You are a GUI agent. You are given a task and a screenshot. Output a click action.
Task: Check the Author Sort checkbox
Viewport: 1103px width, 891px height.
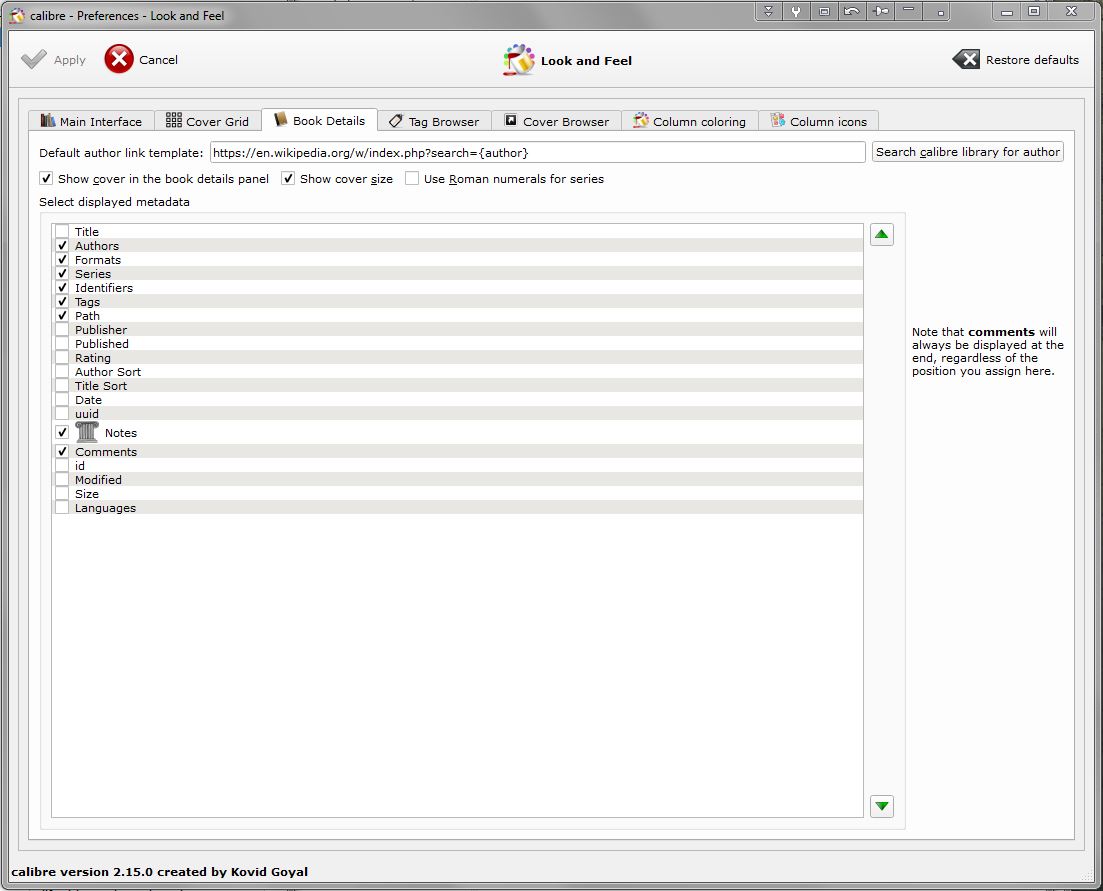coord(63,372)
